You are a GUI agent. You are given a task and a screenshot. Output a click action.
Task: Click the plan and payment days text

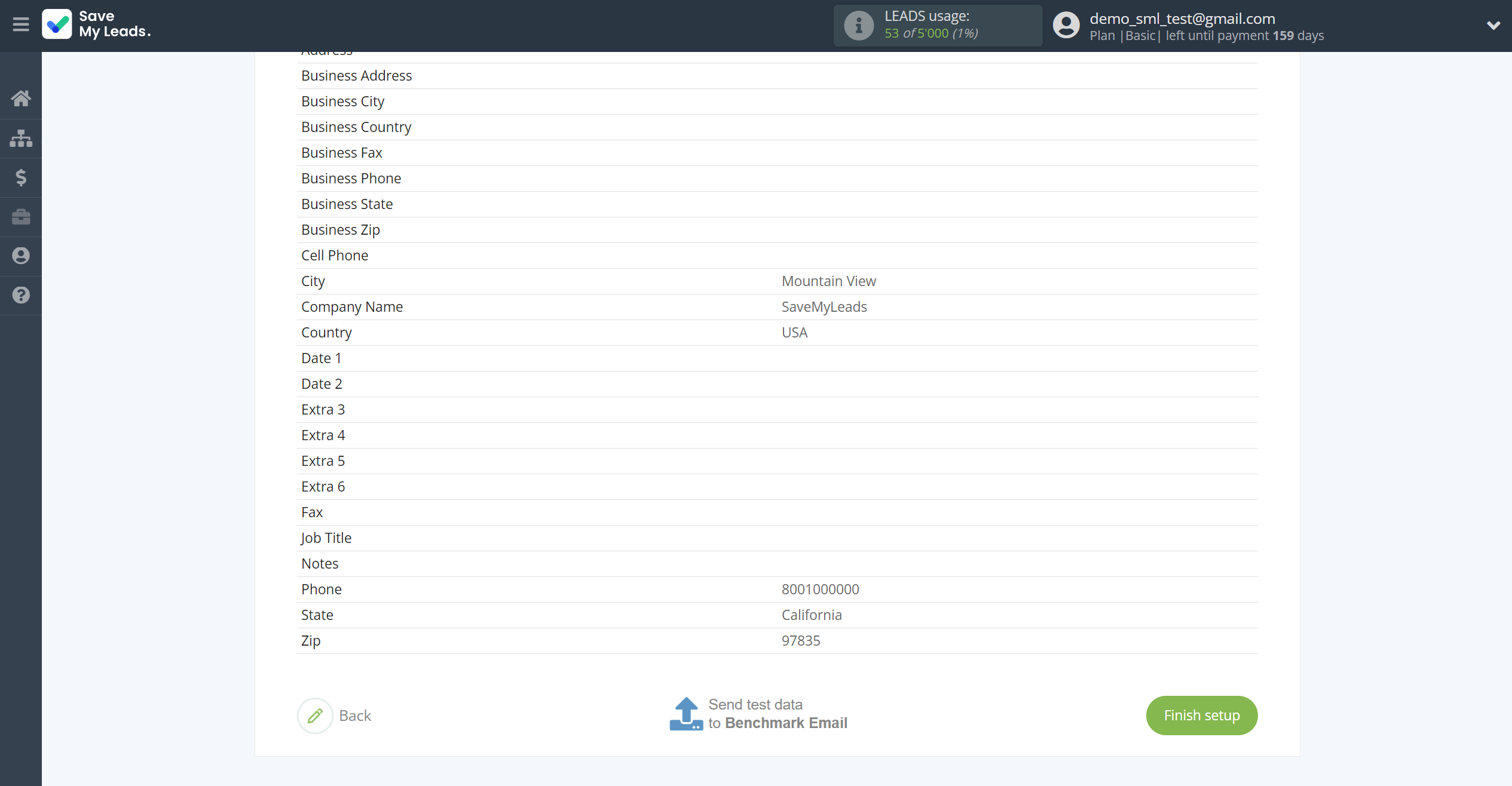(x=1207, y=36)
